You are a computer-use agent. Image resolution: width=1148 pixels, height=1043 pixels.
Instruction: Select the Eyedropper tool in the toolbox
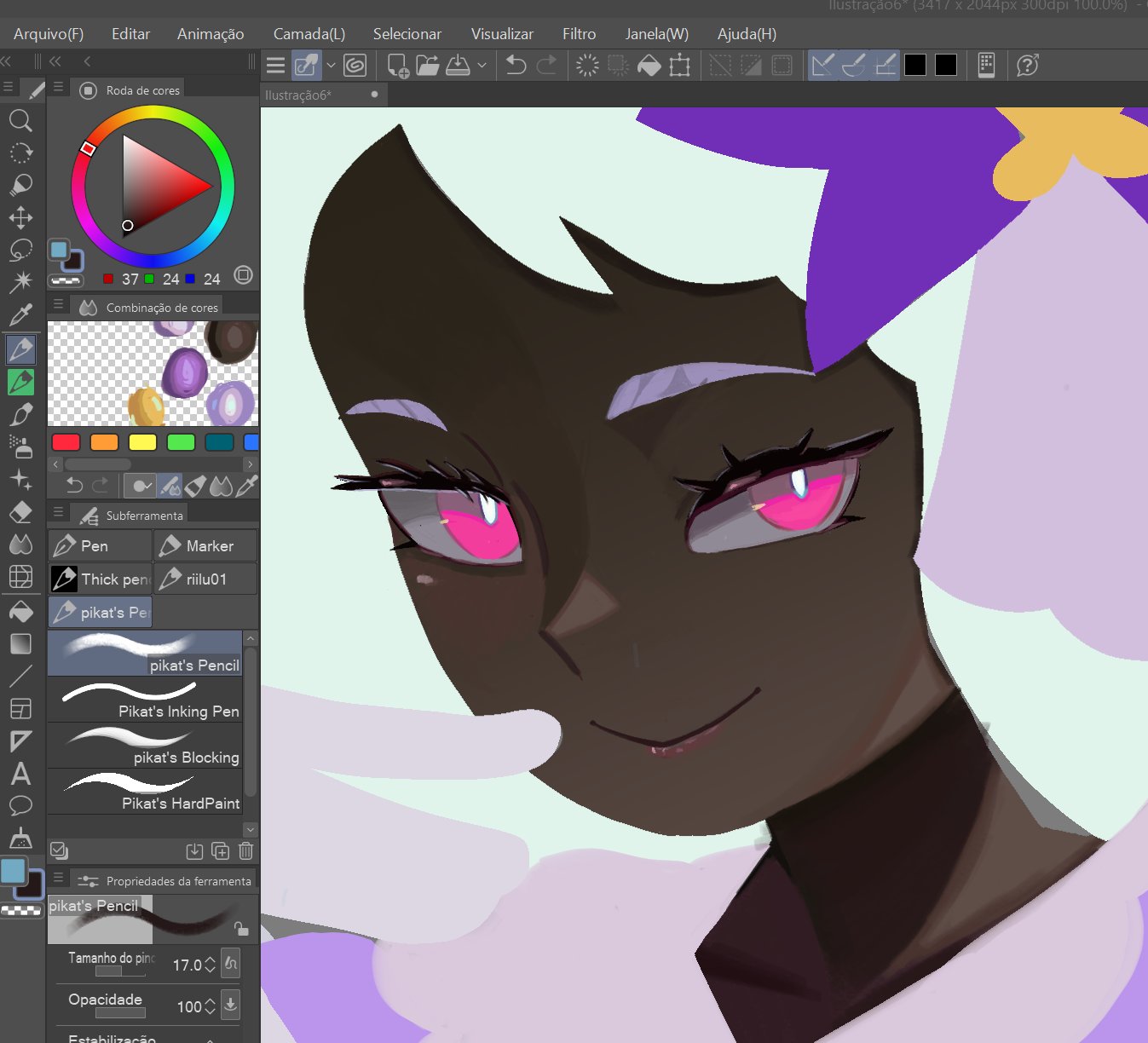tap(20, 314)
